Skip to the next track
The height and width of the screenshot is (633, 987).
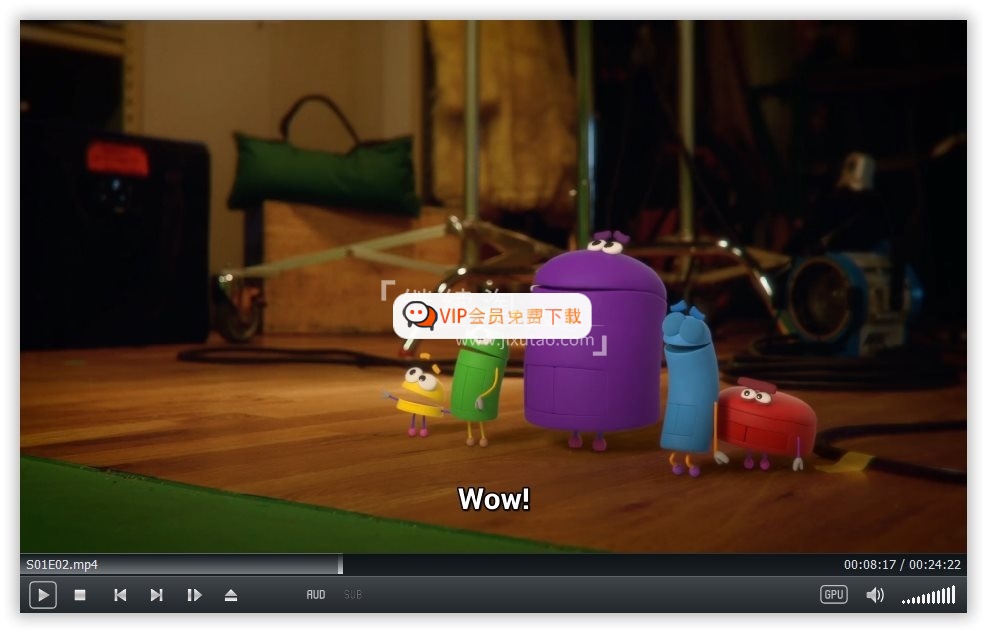157,595
